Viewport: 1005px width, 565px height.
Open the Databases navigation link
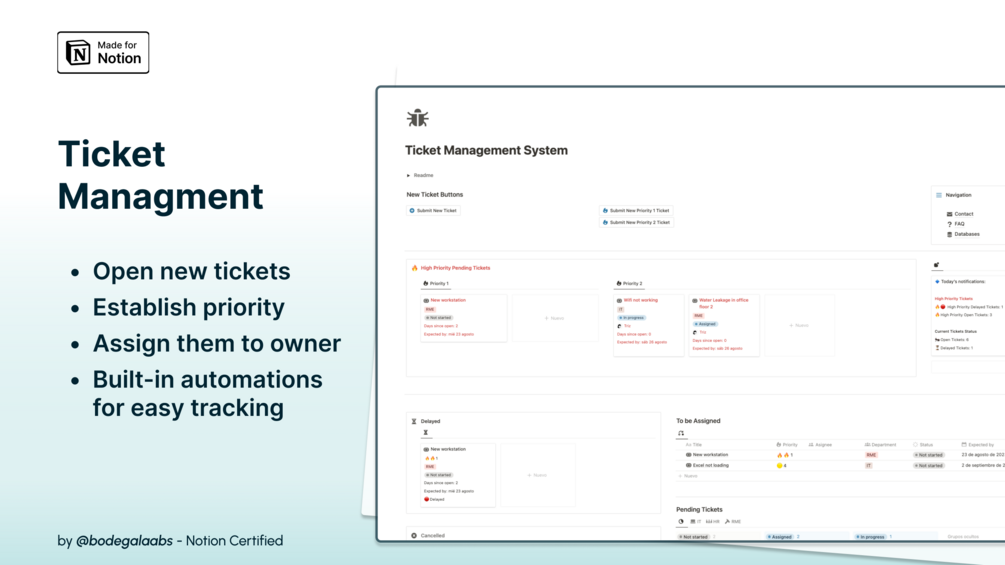967,234
